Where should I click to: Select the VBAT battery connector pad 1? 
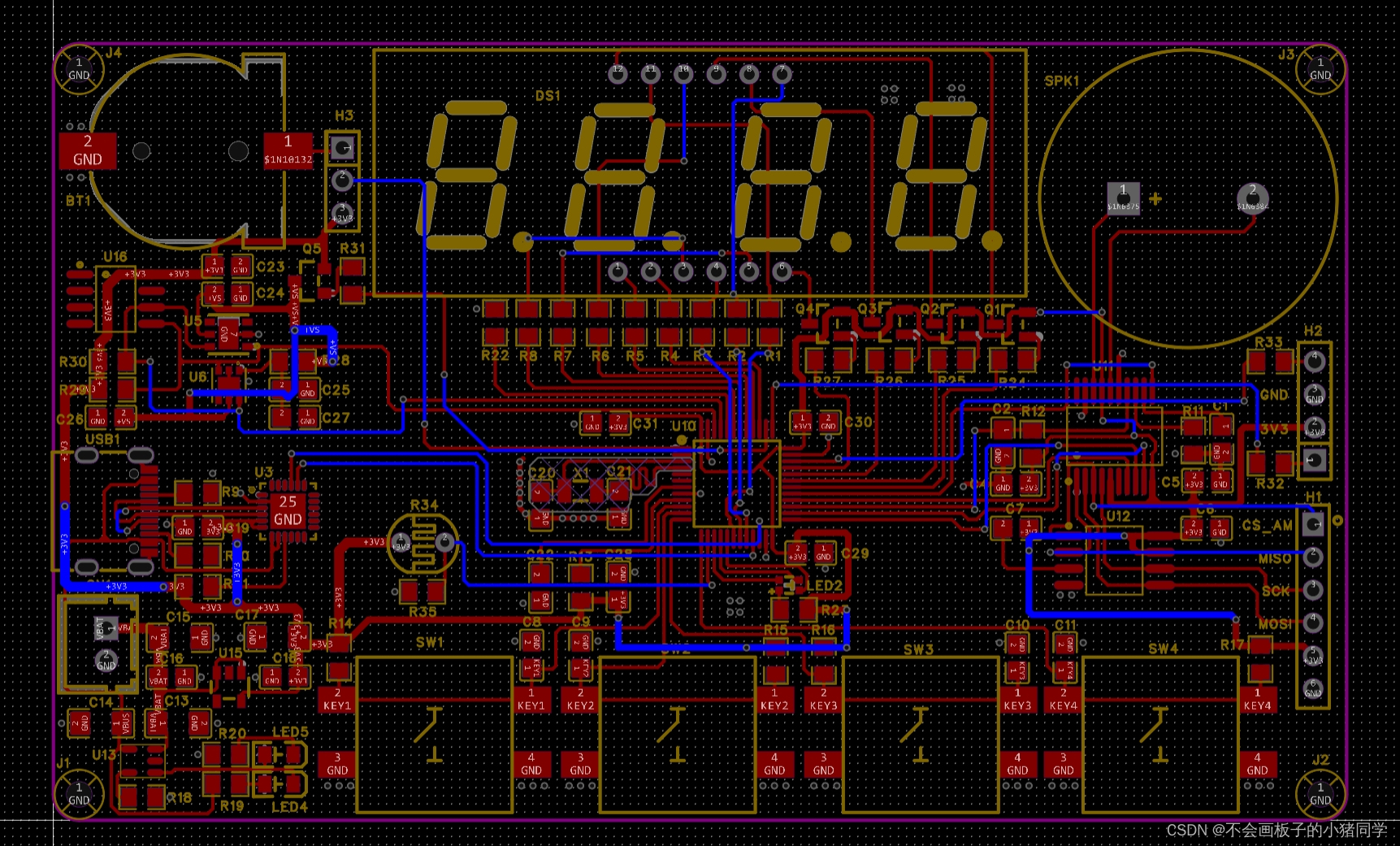tap(106, 627)
